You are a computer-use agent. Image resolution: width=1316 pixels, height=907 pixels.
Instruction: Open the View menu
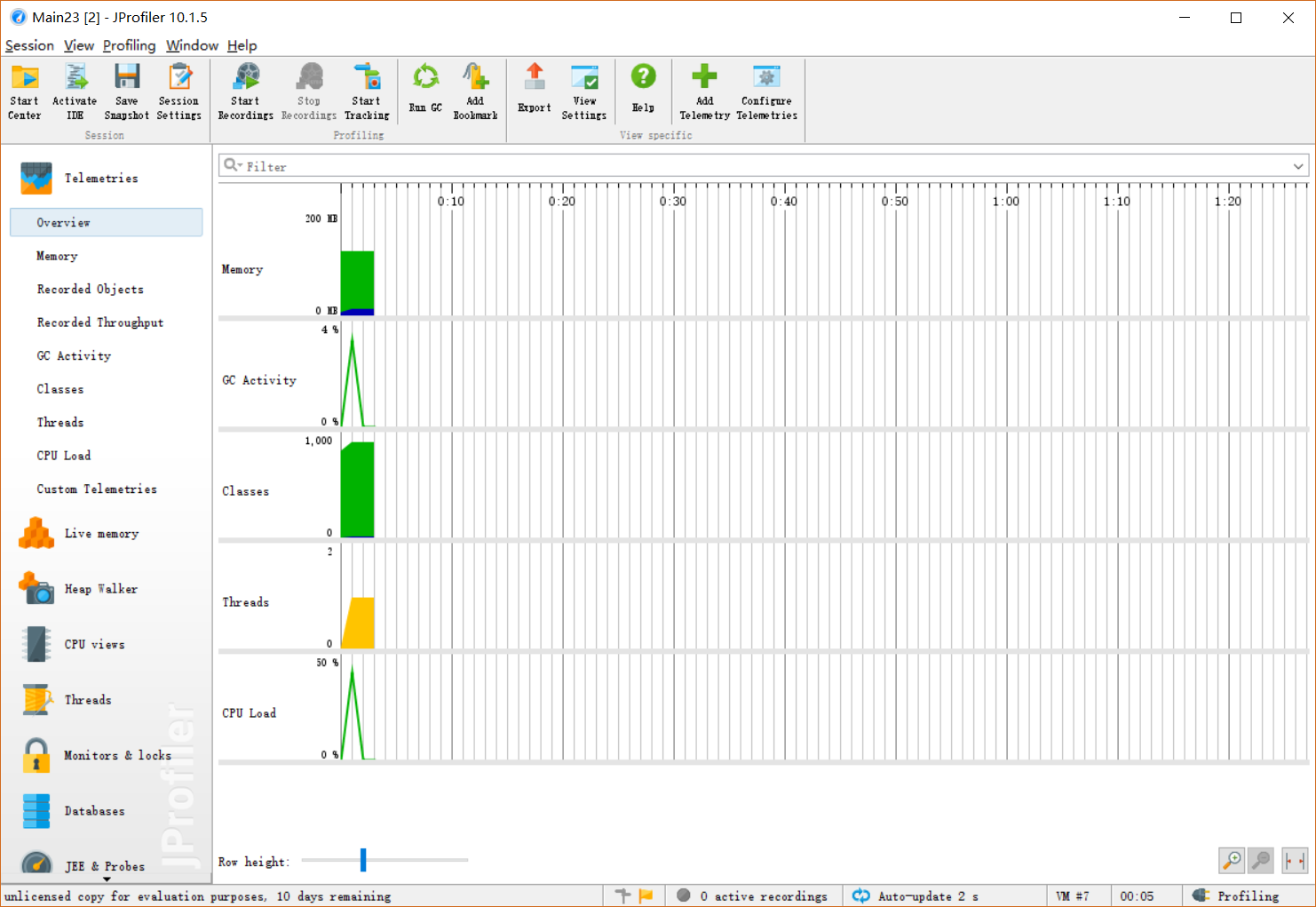(79, 45)
